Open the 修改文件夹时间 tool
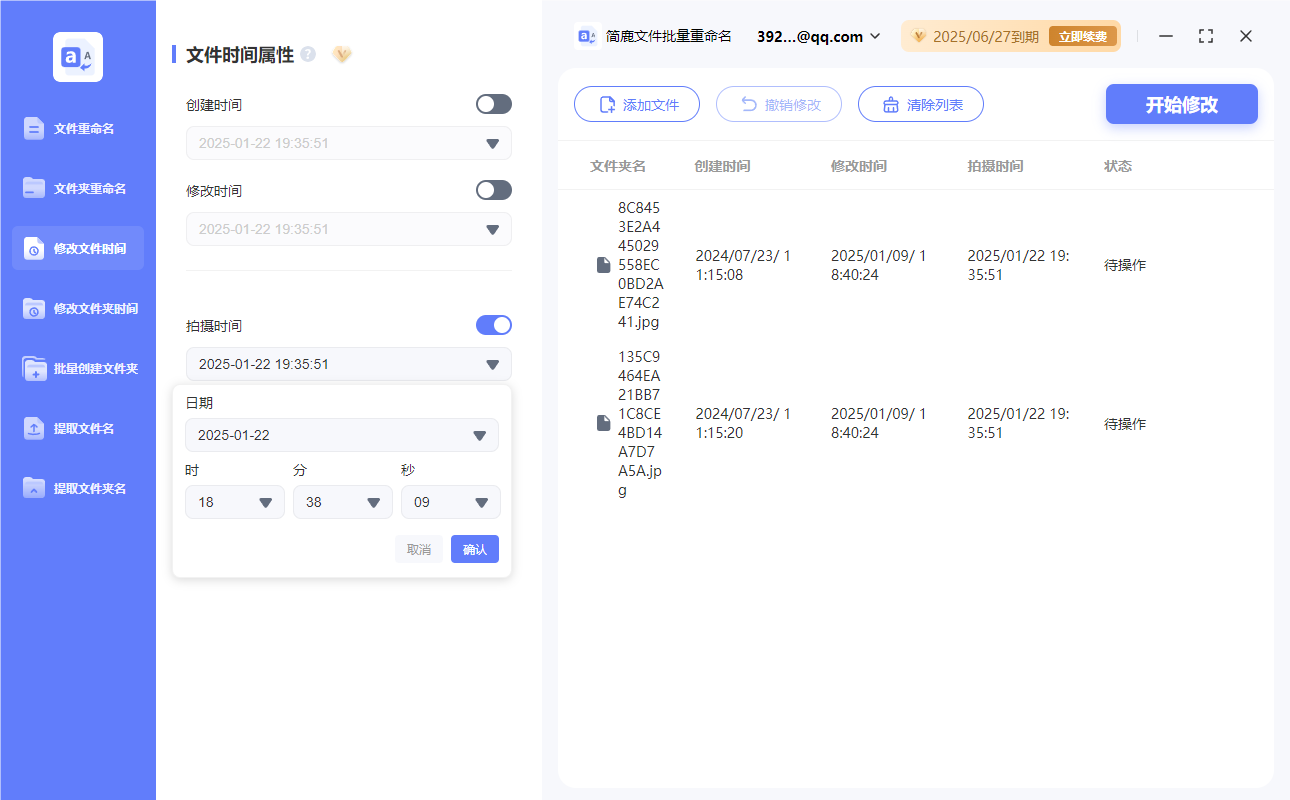 77,308
